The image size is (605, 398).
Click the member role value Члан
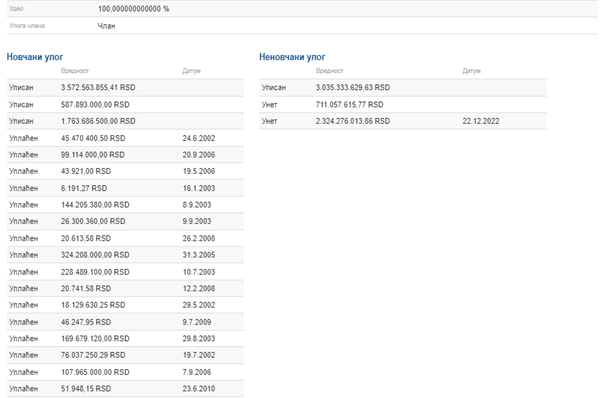106,26
